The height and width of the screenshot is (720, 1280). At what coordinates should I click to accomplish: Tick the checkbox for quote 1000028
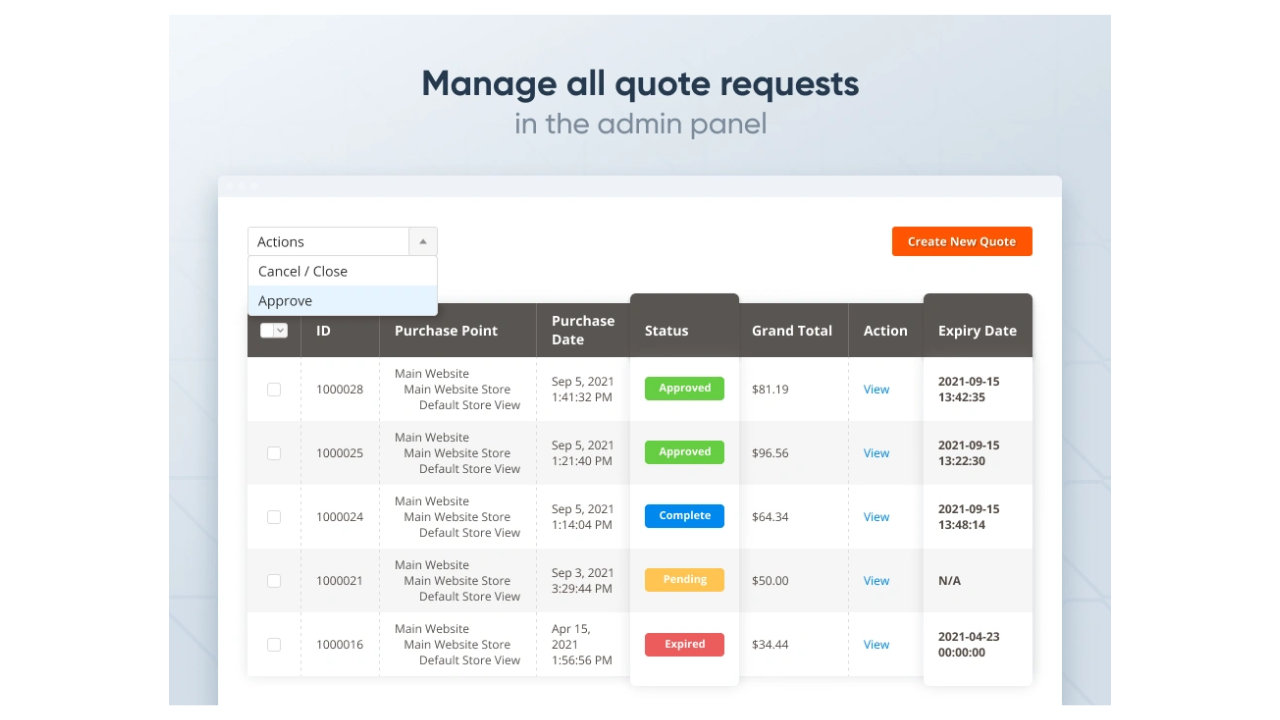274,389
